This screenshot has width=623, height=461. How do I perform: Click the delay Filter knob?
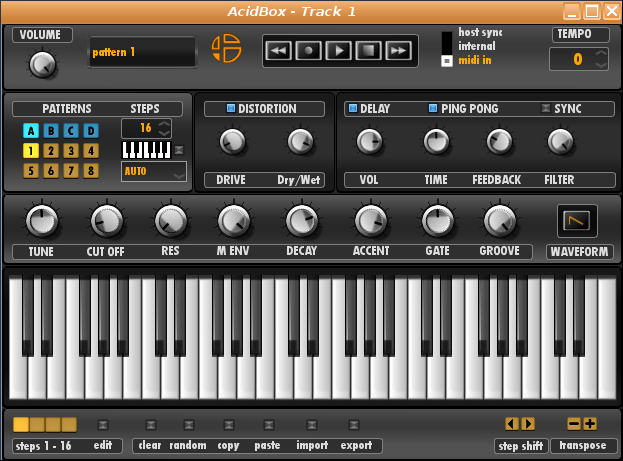pyautogui.click(x=561, y=141)
